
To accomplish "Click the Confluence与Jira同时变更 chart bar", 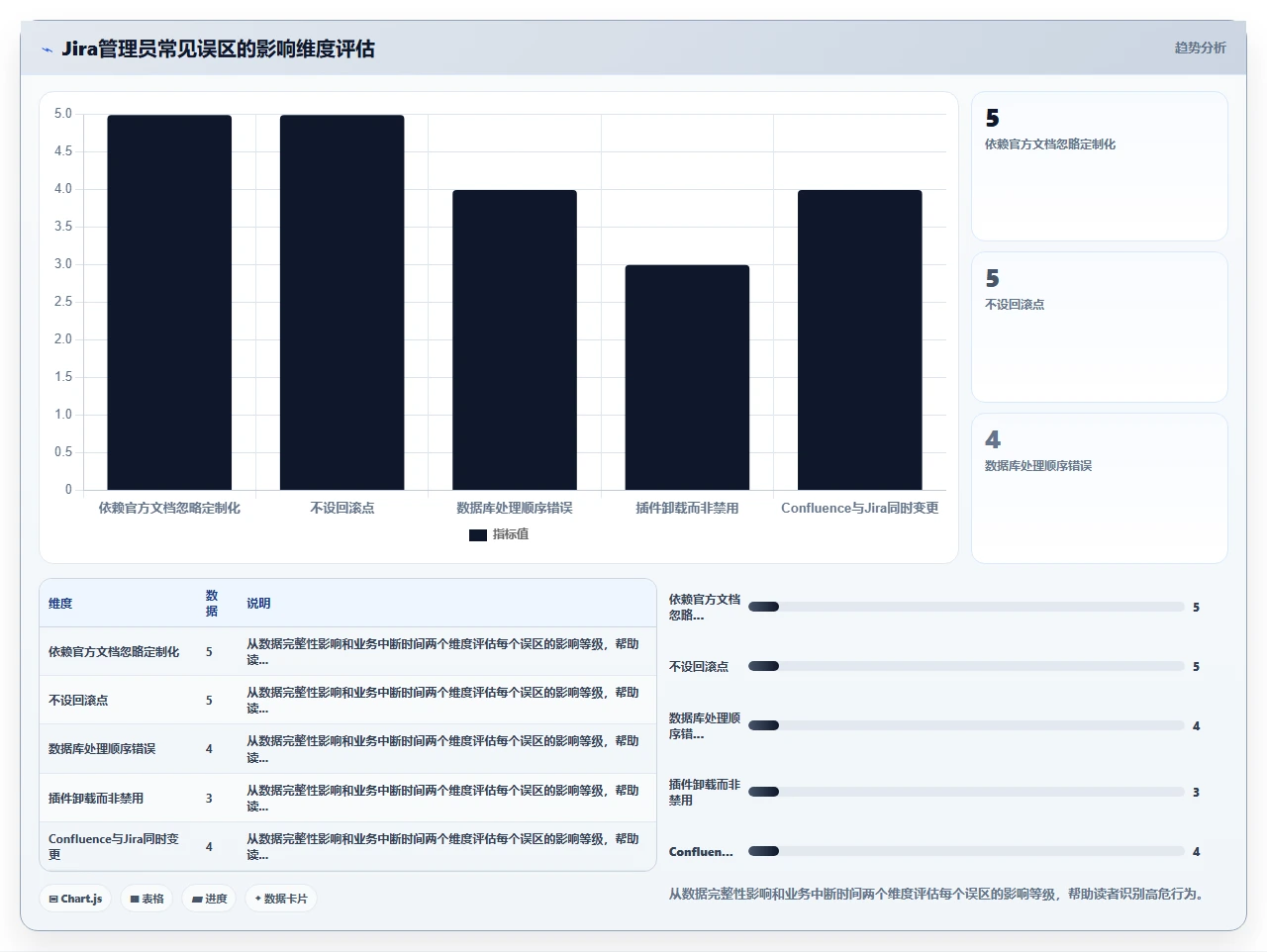I will pos(860,339).
